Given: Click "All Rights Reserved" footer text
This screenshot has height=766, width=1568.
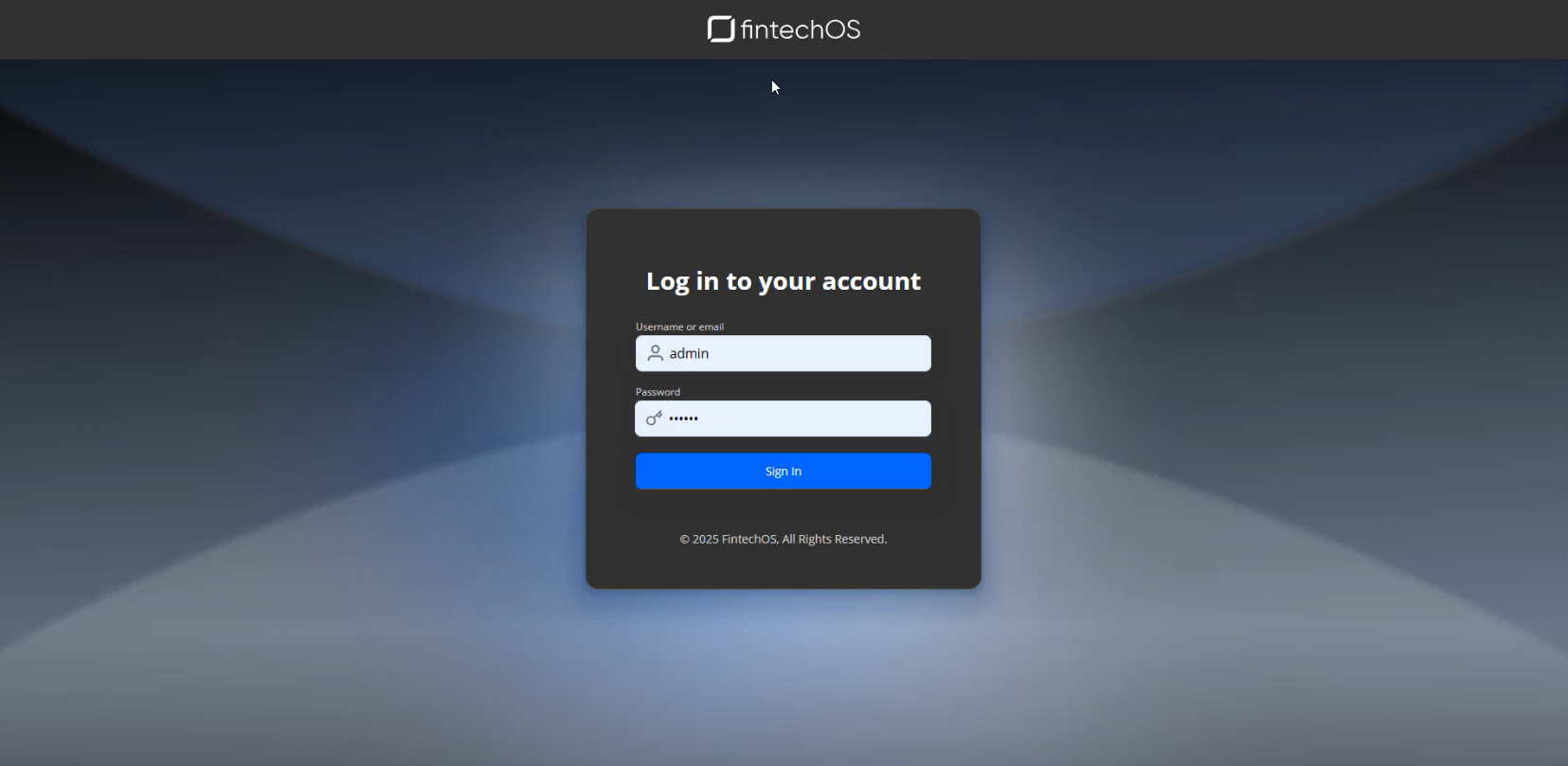Looking at the screenshot, I should click(835, 539).
